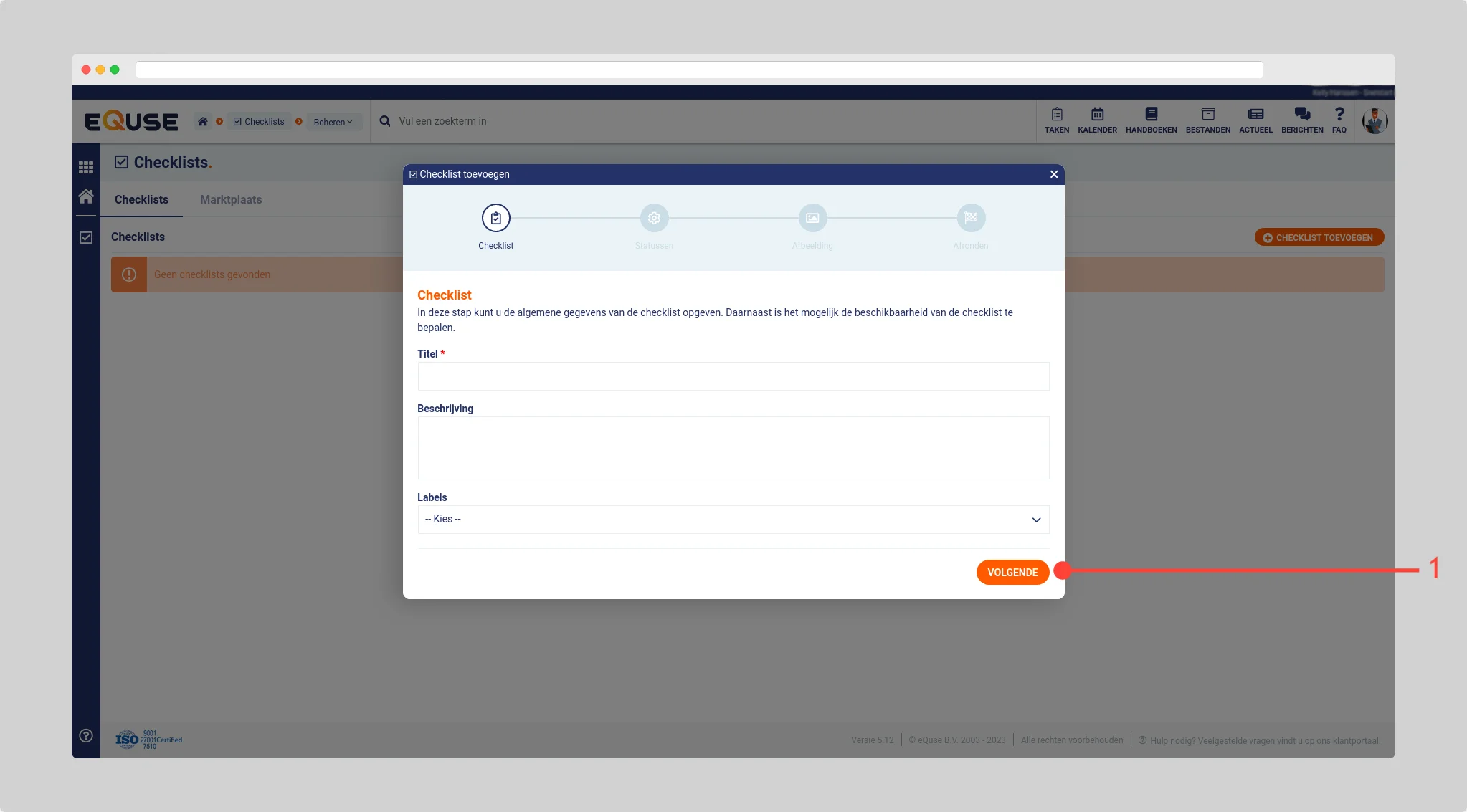
Task: Click the Volgende button
Action: pos(1012,572)
